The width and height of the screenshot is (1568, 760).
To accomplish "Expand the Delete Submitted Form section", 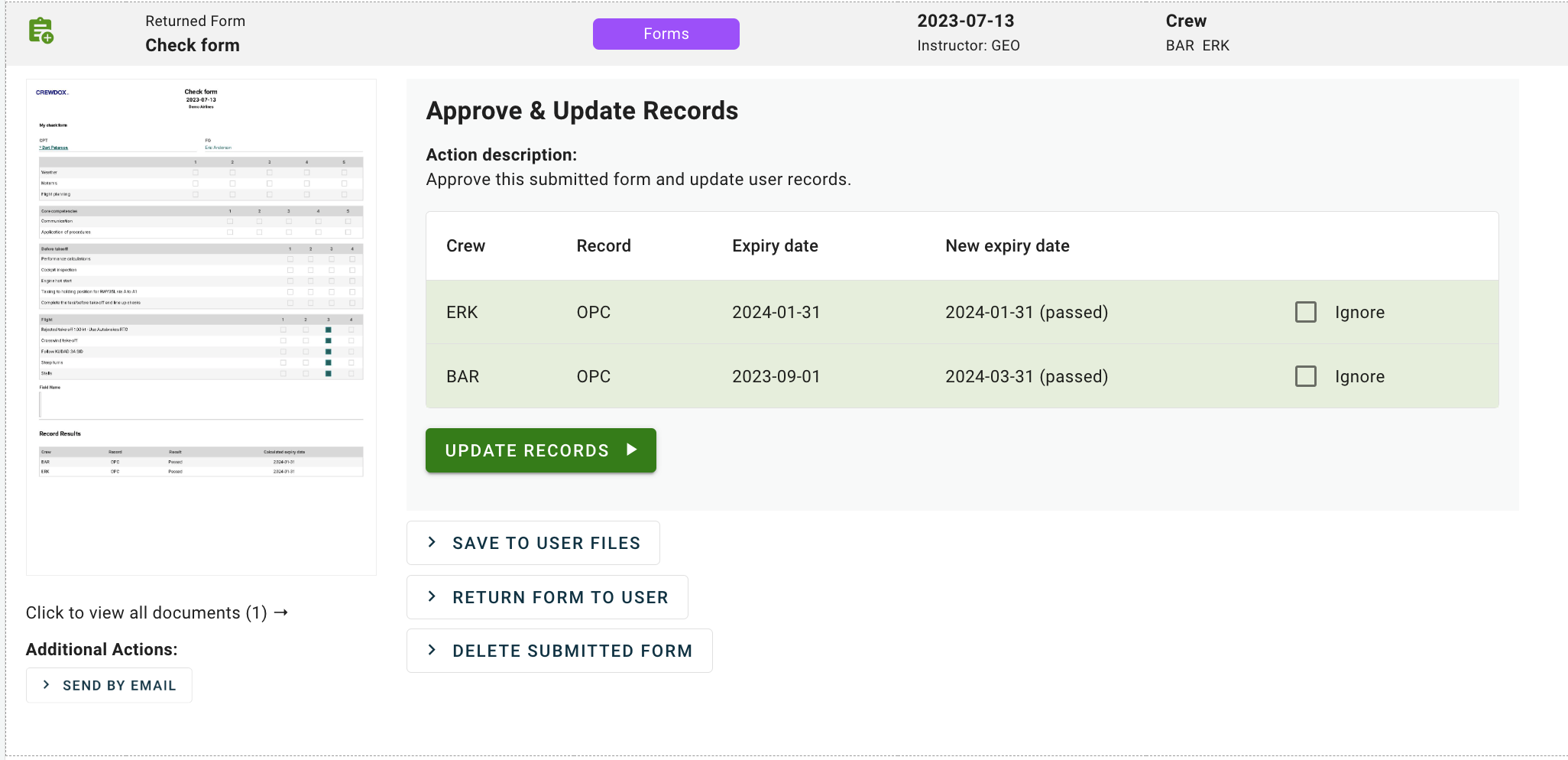I will click(x=559, y=651).
